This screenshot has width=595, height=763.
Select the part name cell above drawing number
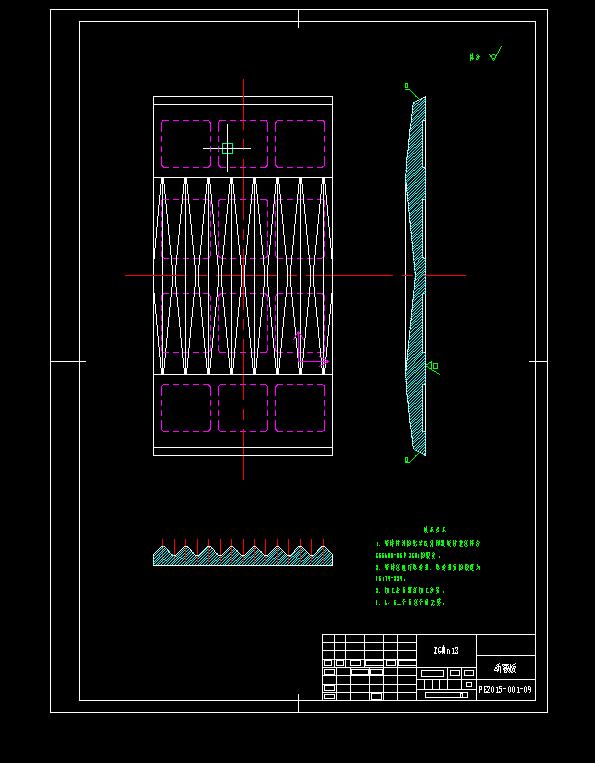[505, 668]
